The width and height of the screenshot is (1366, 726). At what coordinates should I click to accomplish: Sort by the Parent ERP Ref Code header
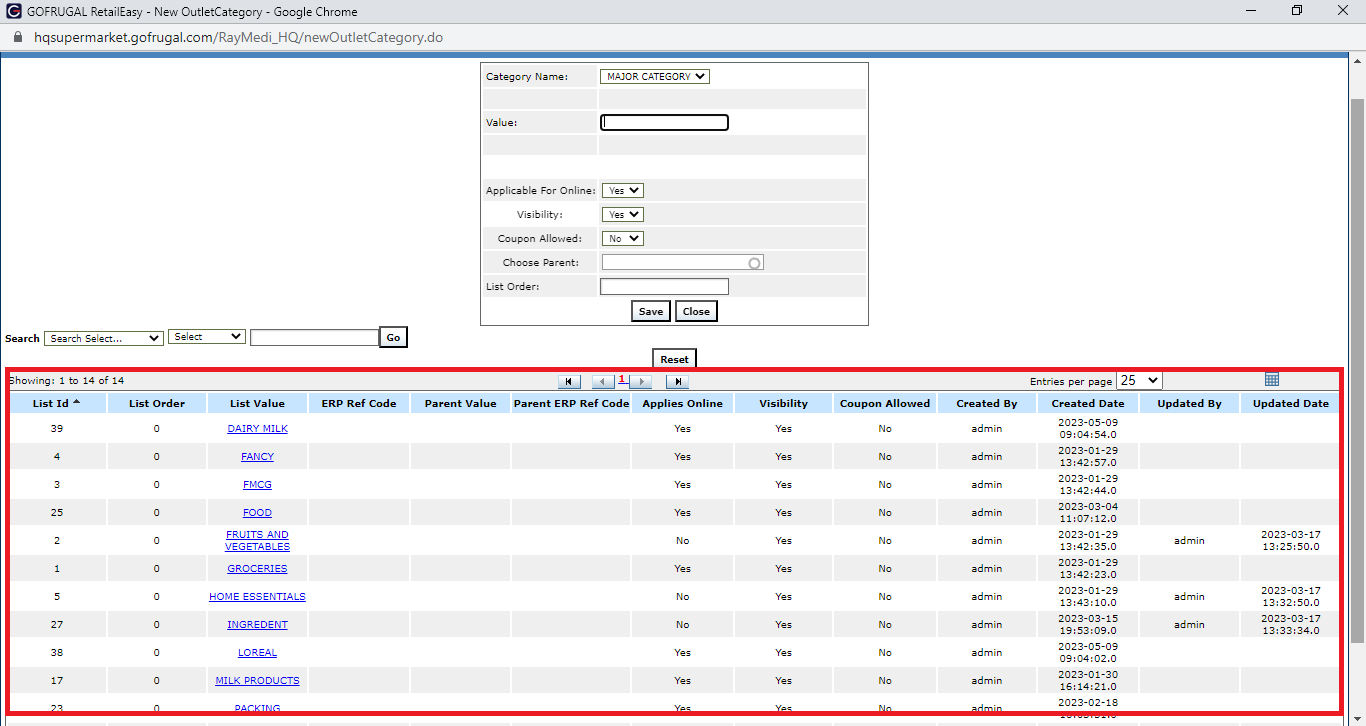[571, 404]
